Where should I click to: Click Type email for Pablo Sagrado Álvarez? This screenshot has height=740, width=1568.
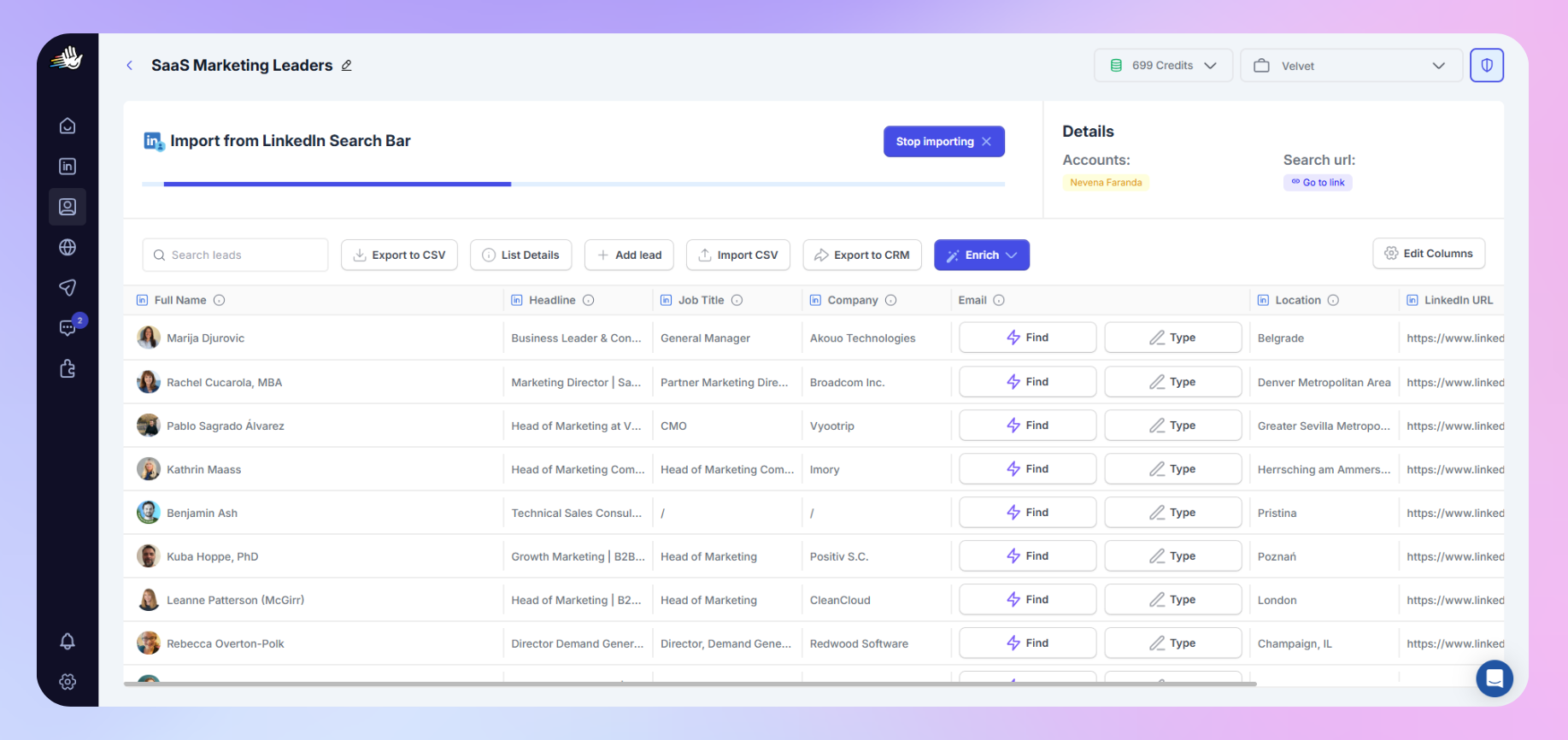[x=1173, y=426]
